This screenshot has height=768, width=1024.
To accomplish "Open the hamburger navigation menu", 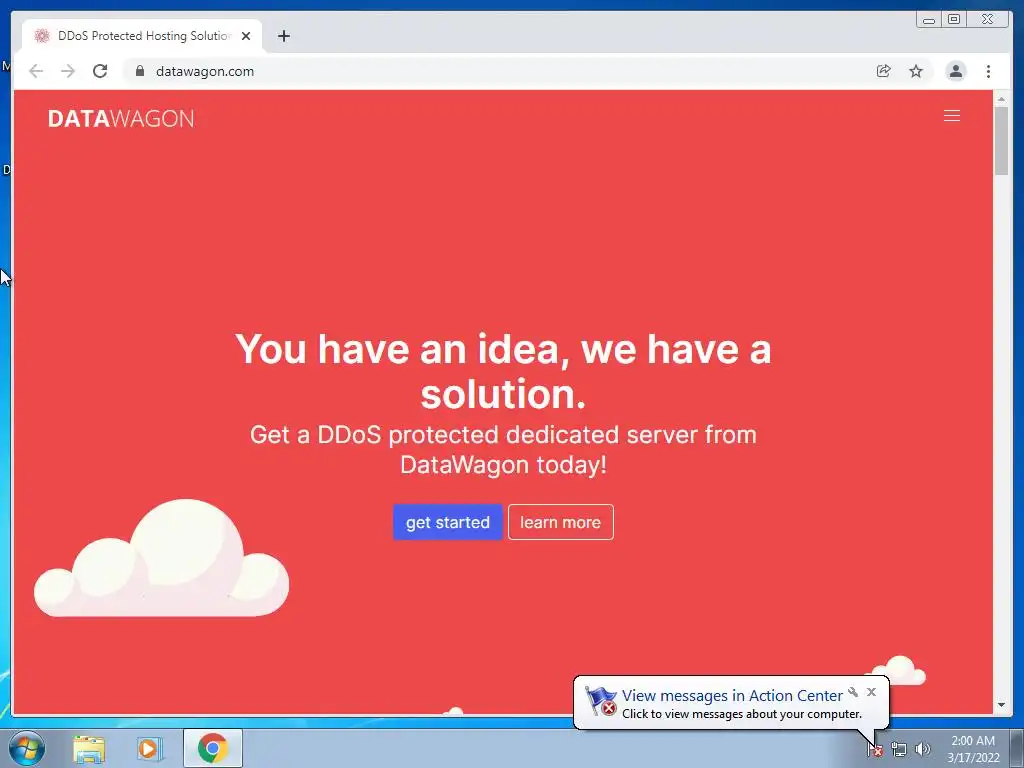I will tap(952, 116).
